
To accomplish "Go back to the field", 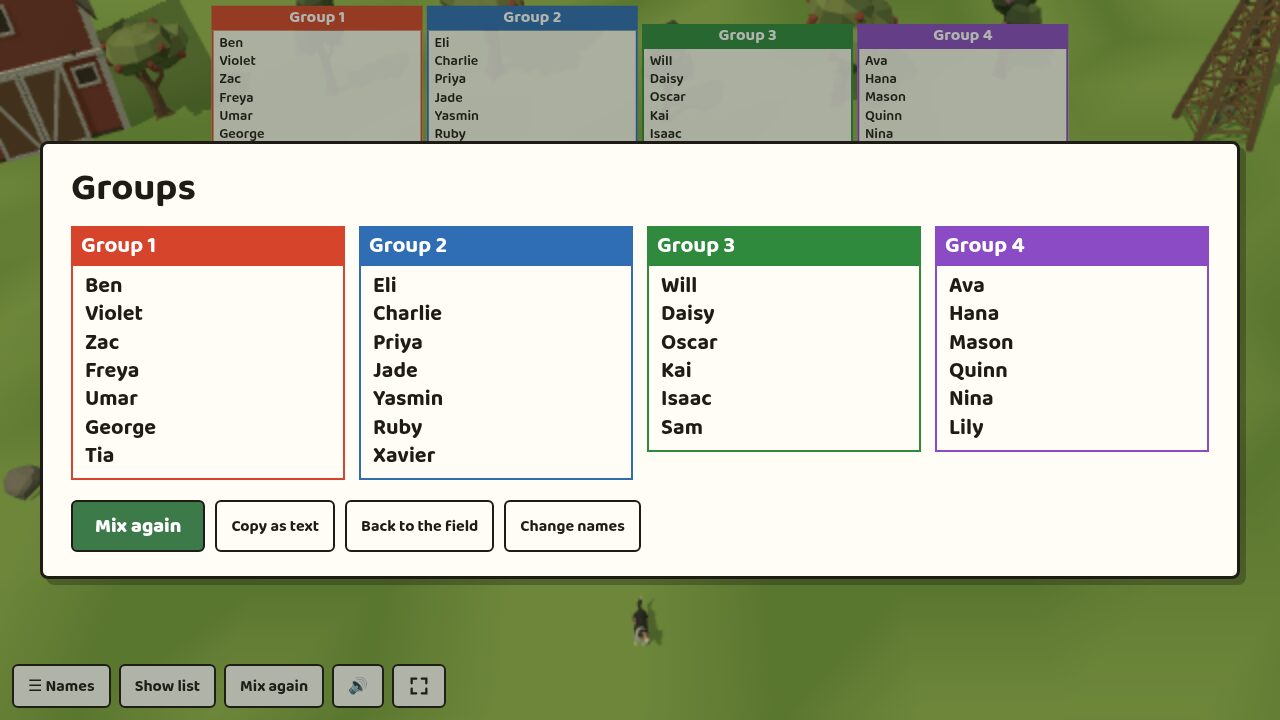I will coord(419,526).
